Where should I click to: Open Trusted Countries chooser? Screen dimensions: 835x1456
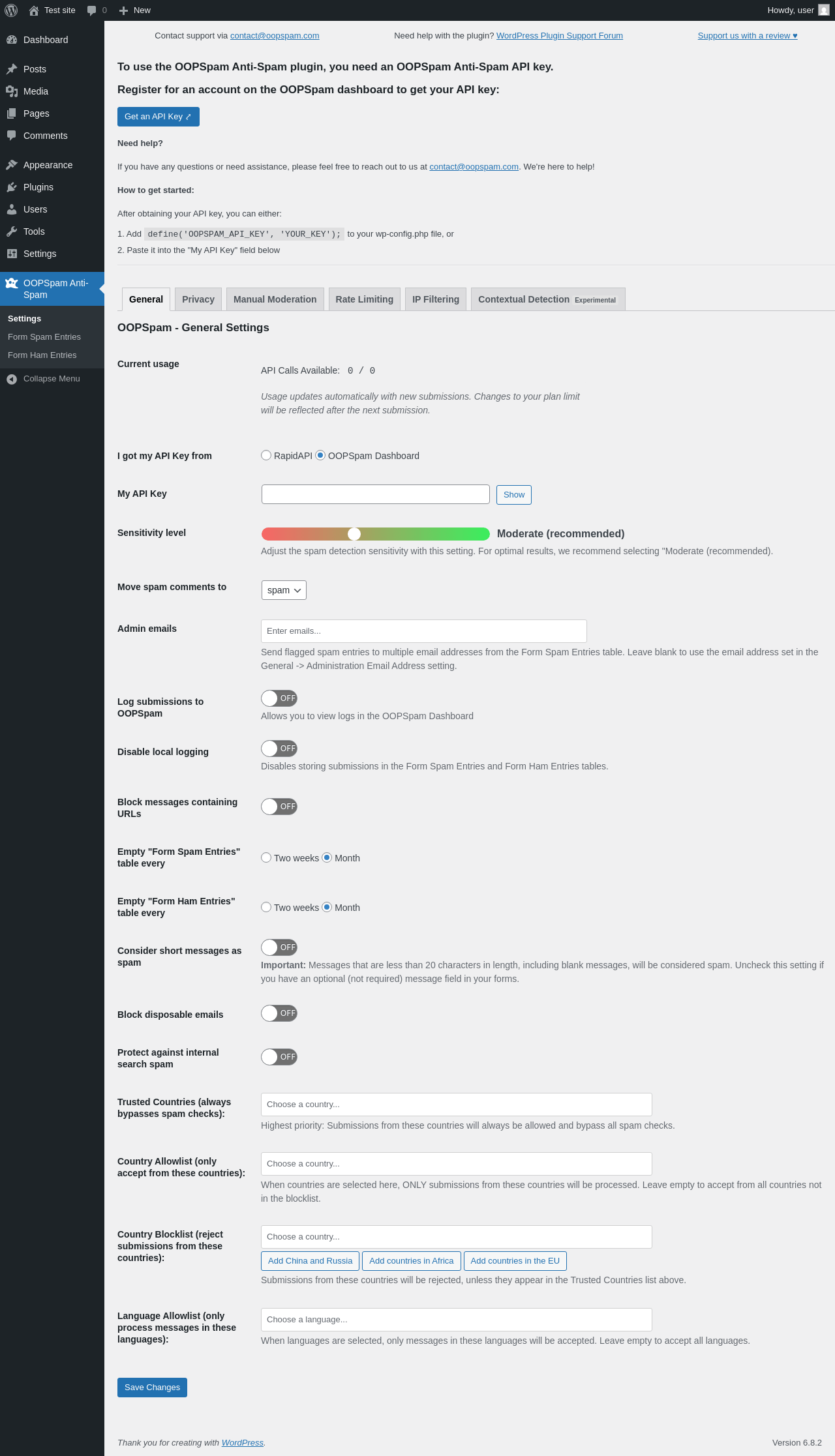[x=457, y=1105]
